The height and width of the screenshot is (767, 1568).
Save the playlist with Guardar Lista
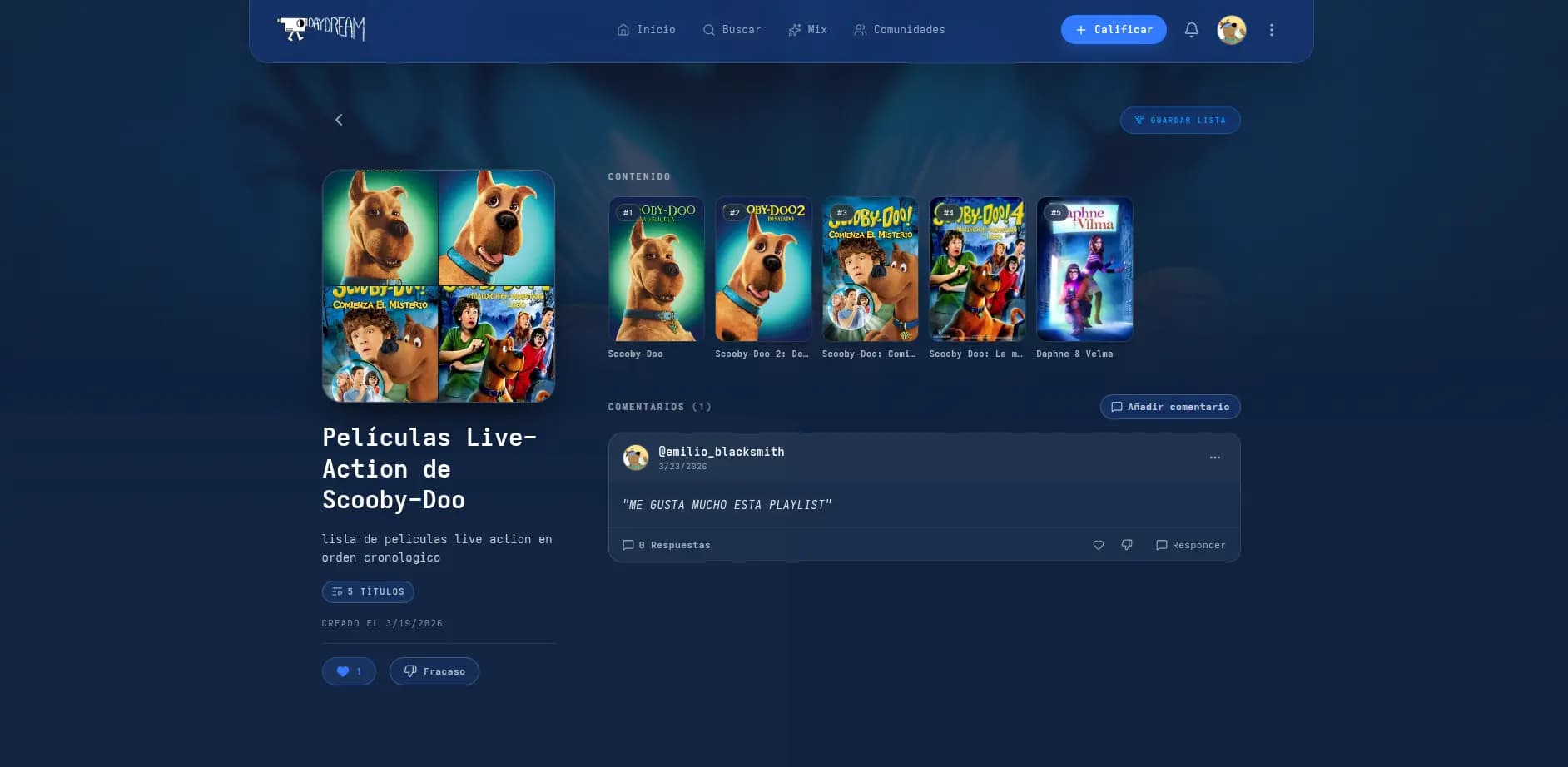tap(1180, 121)
